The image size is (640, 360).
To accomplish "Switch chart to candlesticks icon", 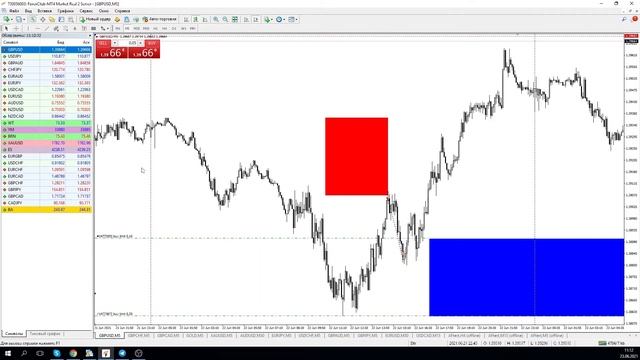I will tap(196, 19).
